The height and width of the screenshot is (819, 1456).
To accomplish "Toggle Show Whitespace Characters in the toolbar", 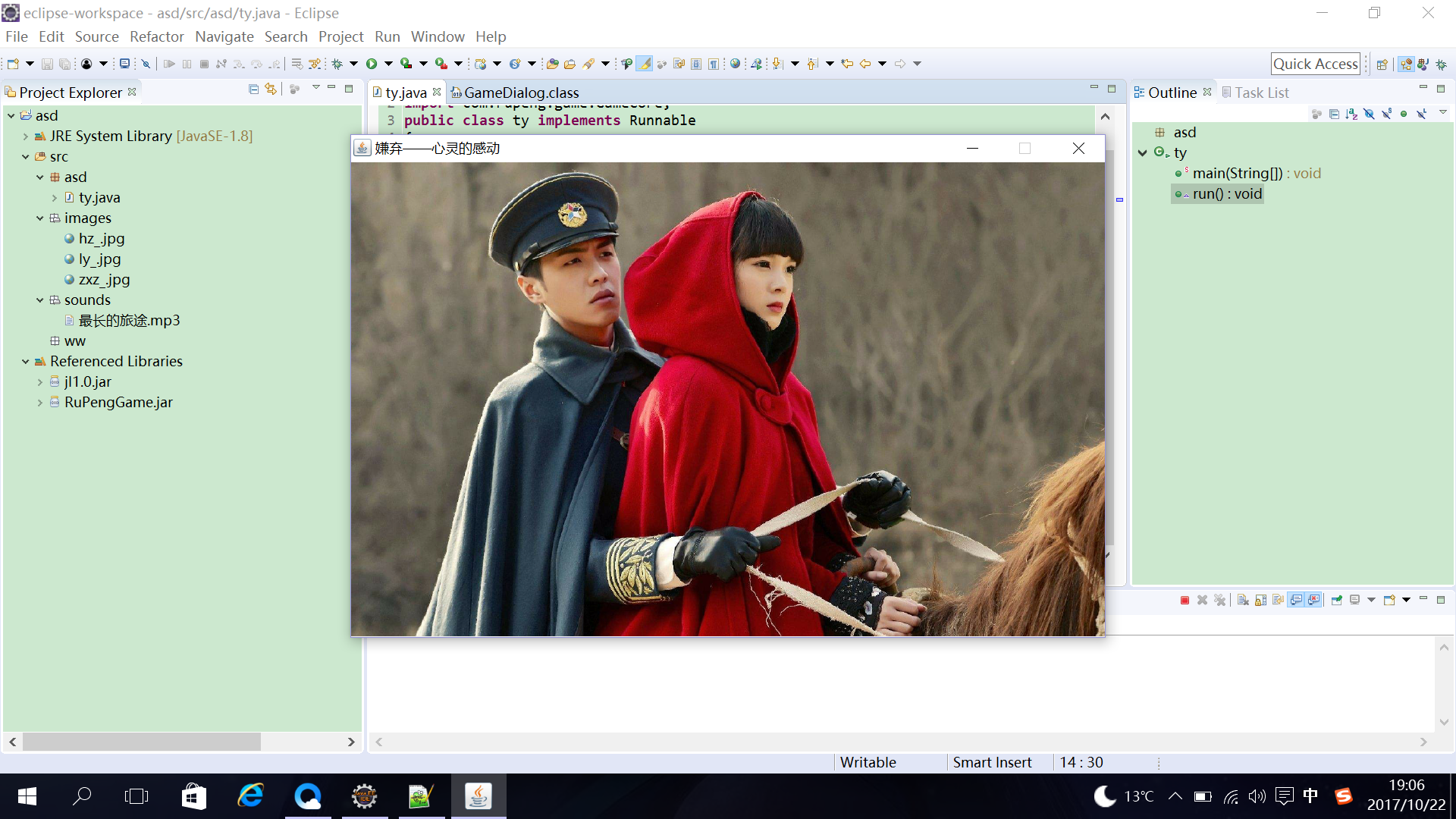I will pos(714,64).
